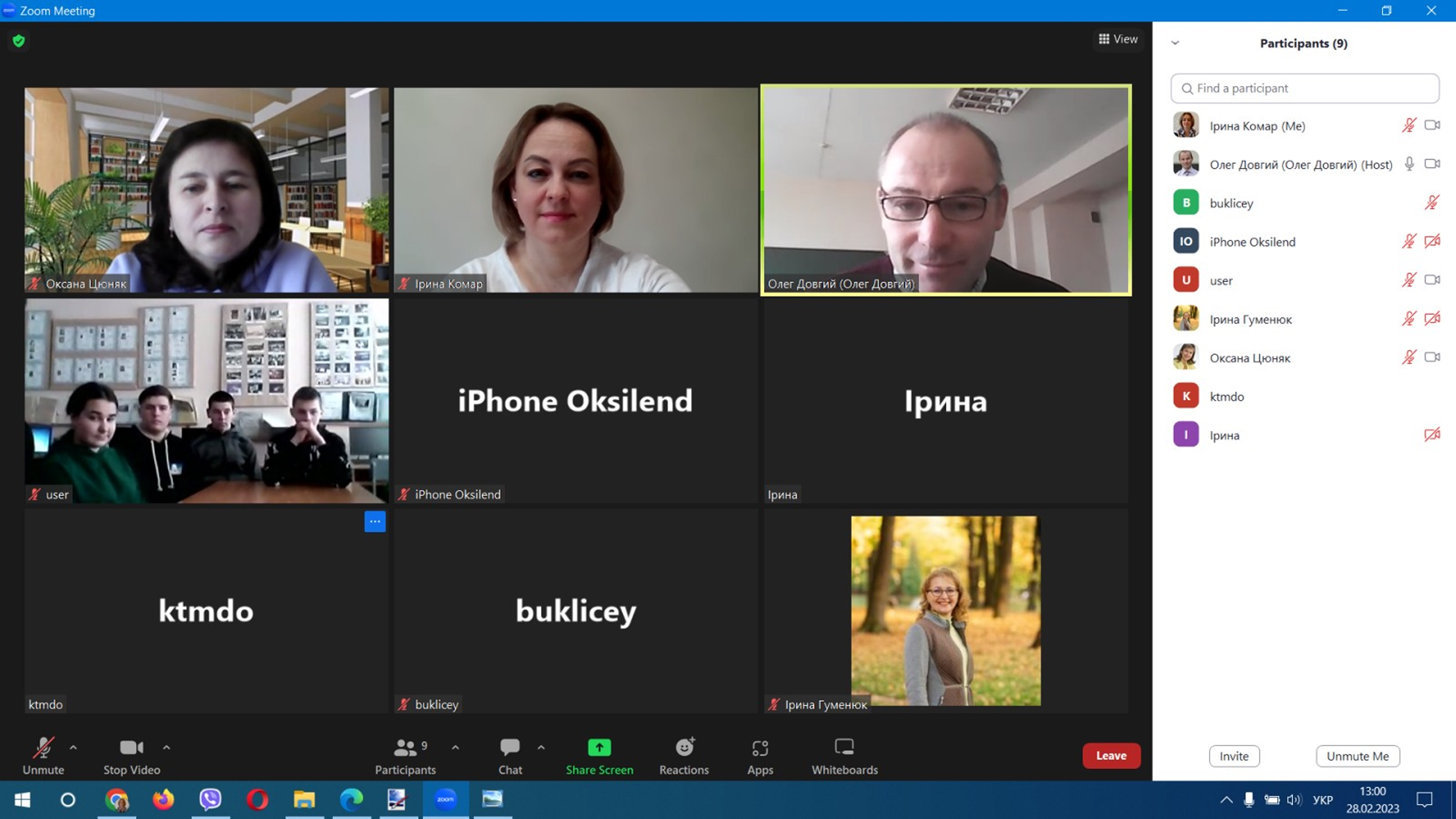The image size is (1456, 819).
Task: Open the Apps toolbar item
Action: (760, 755)
